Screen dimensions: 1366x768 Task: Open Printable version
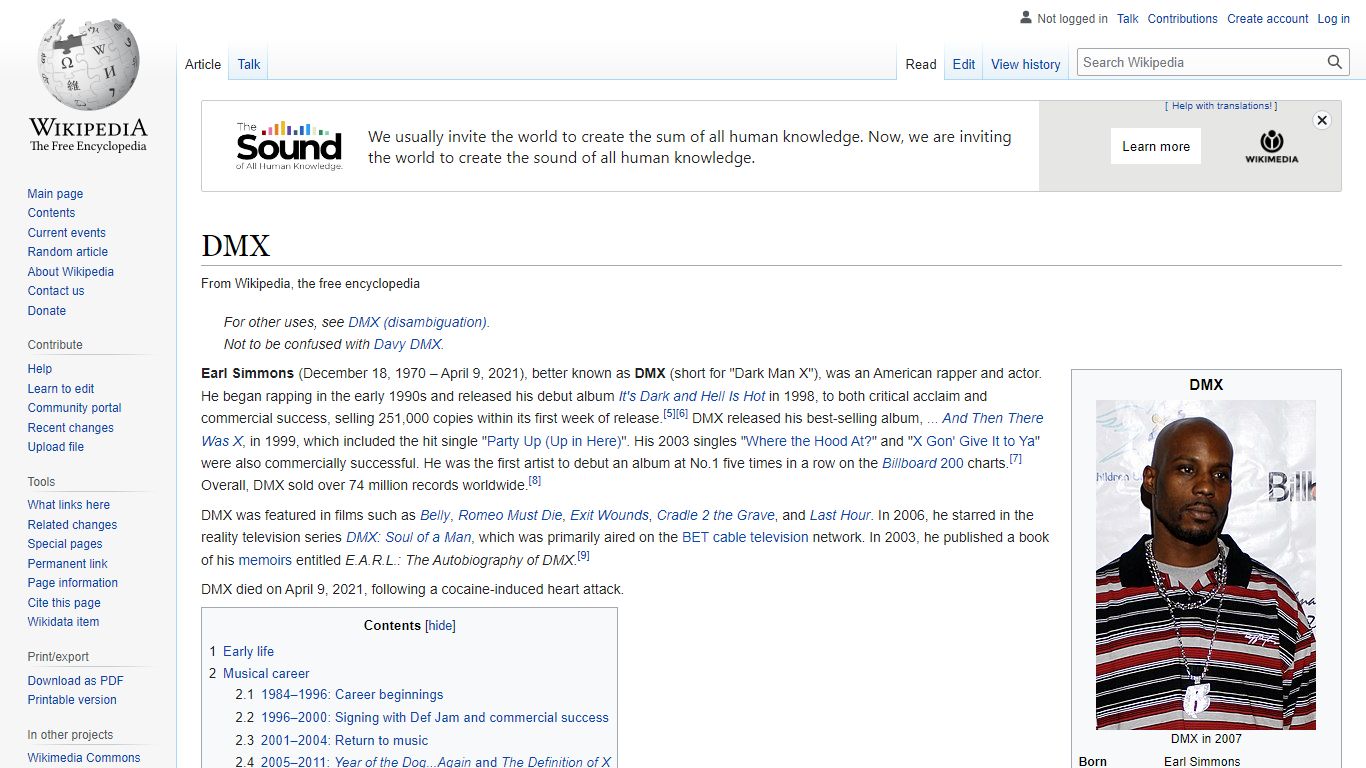tap(72, 700)
